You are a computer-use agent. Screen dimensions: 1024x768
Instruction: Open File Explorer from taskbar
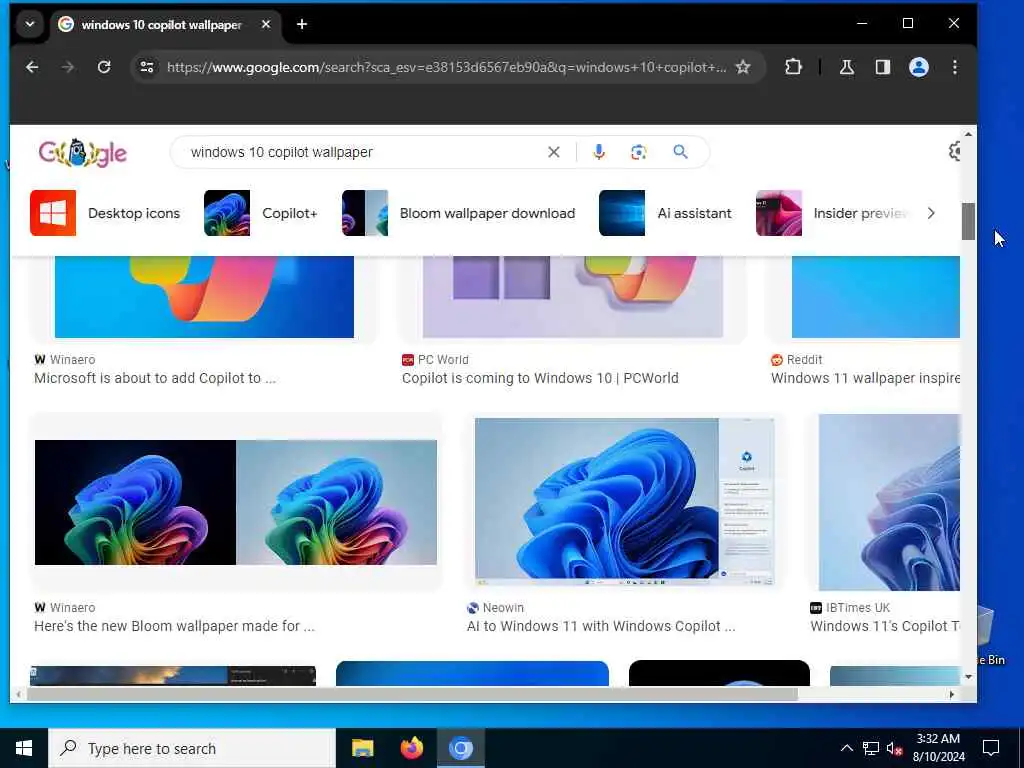(x=362, y=748)
